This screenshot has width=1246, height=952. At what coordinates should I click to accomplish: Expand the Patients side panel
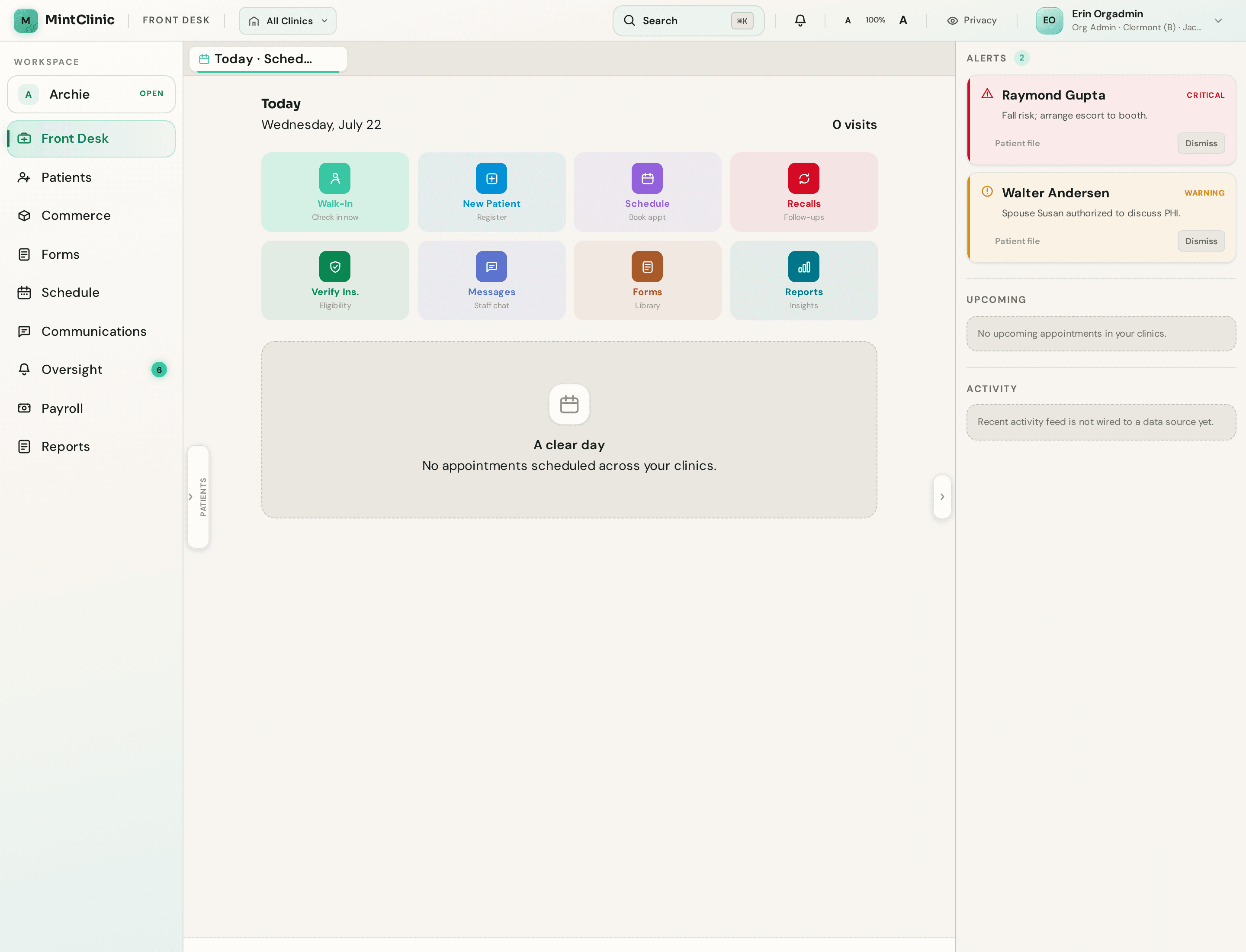click(x=198, y=497)
